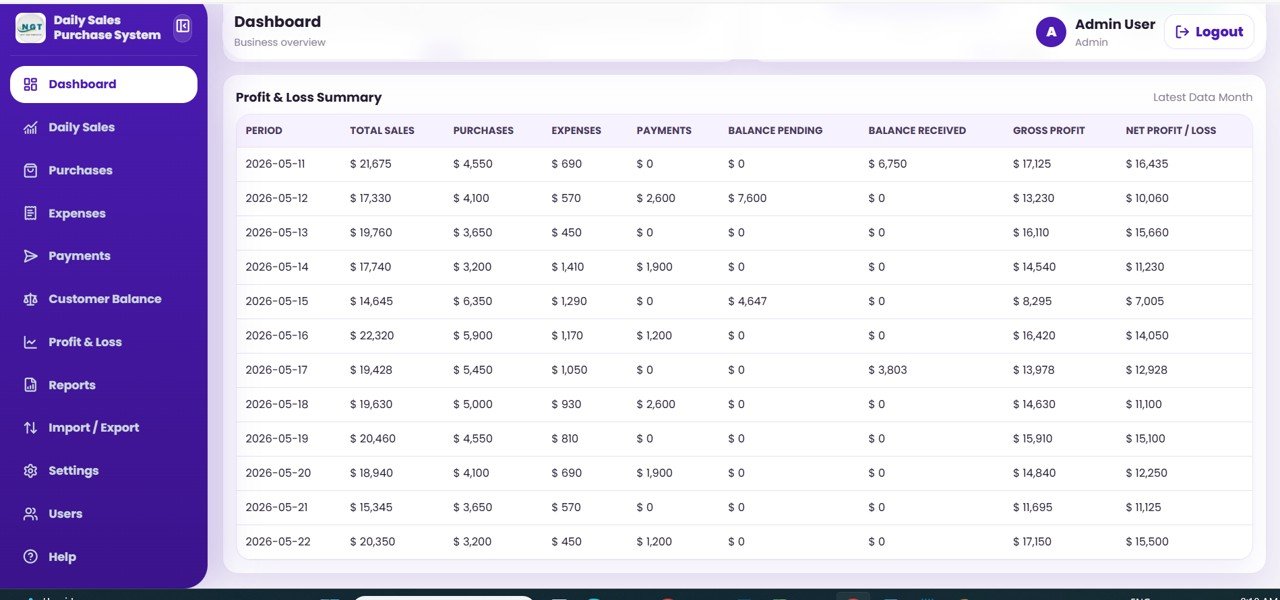The image size is (1280, 600).
Task: Click total sales value $ 21,675
Action: click(371, 164)
